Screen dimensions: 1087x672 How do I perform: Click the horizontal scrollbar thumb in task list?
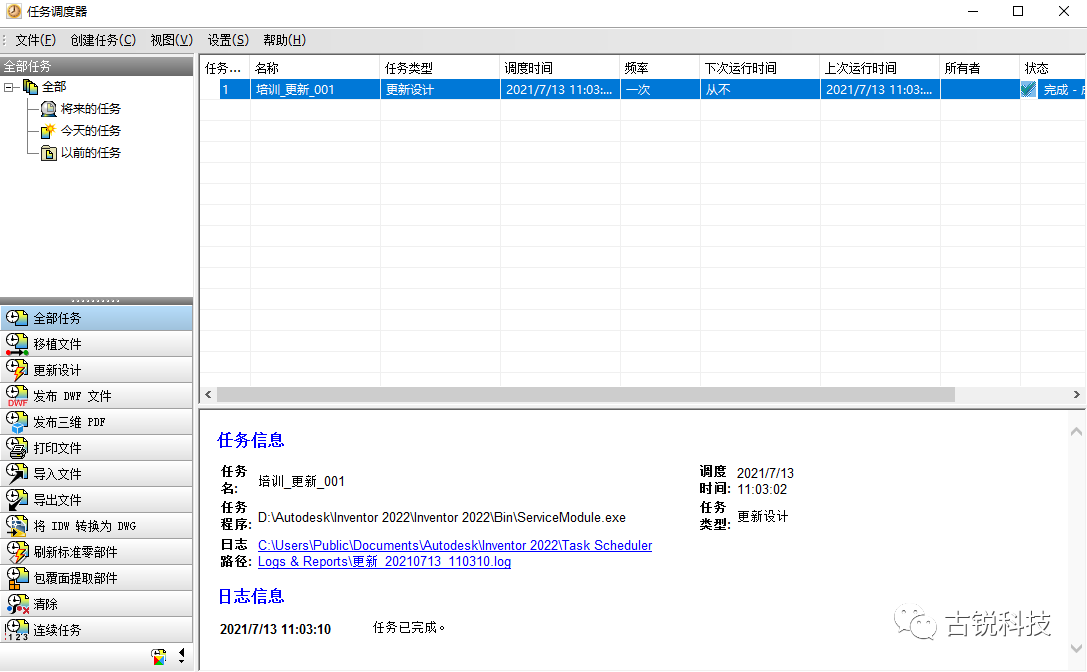coord(586,395)
